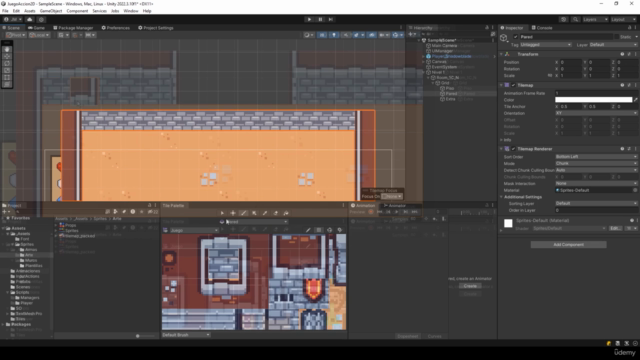Image resolution: width=640 pixels, height=360 pixels.
Task: Open Tilemap component help icon
Action: [622, 85]
